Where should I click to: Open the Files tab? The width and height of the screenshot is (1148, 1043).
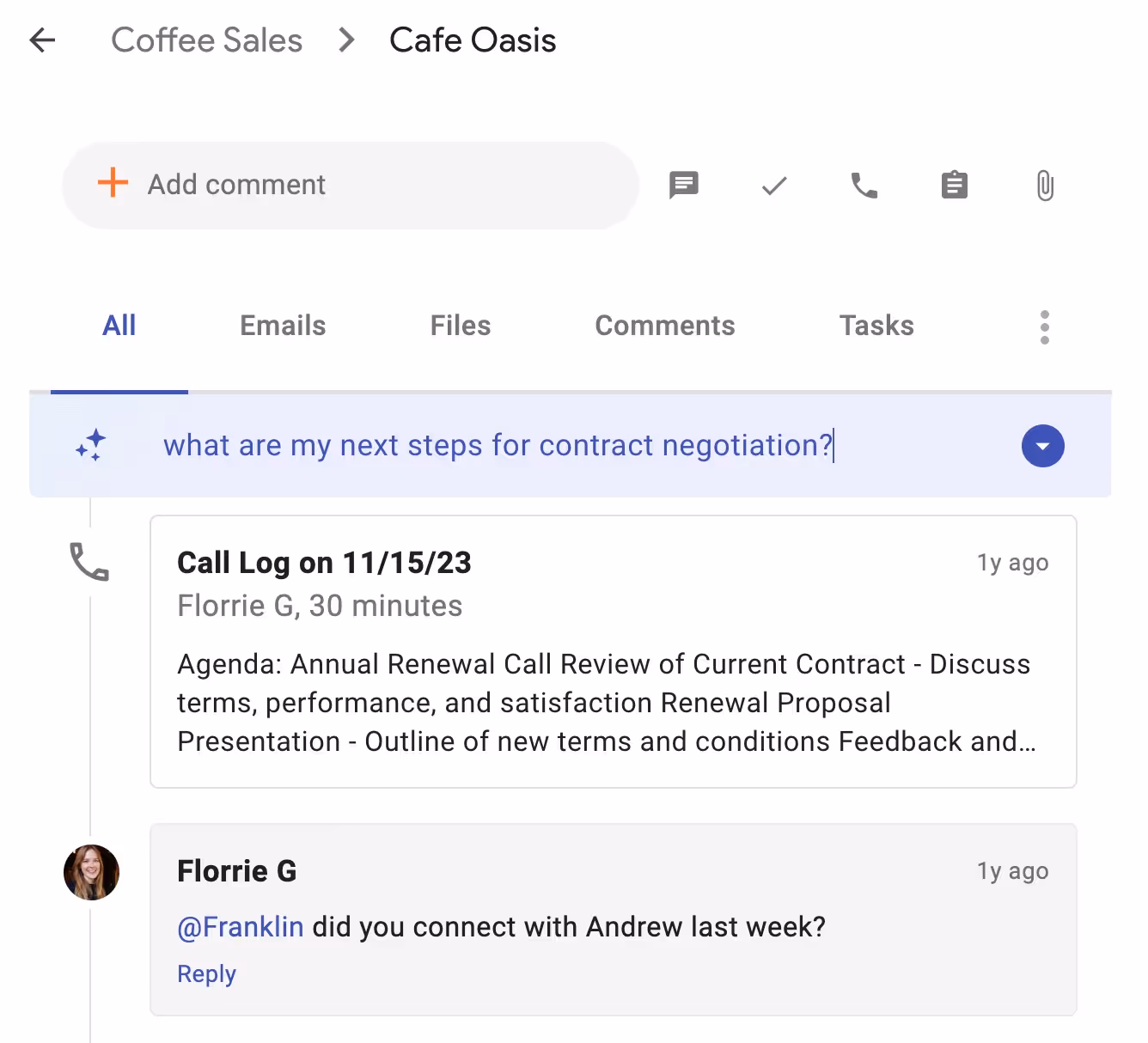461,326
